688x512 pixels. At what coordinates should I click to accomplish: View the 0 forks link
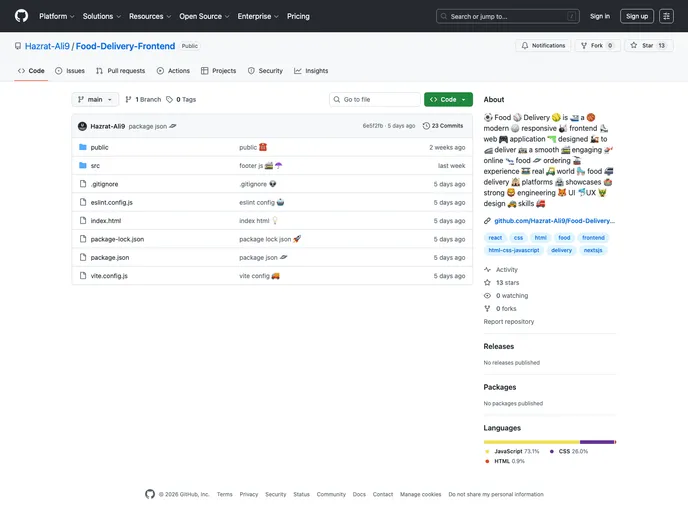500,309
